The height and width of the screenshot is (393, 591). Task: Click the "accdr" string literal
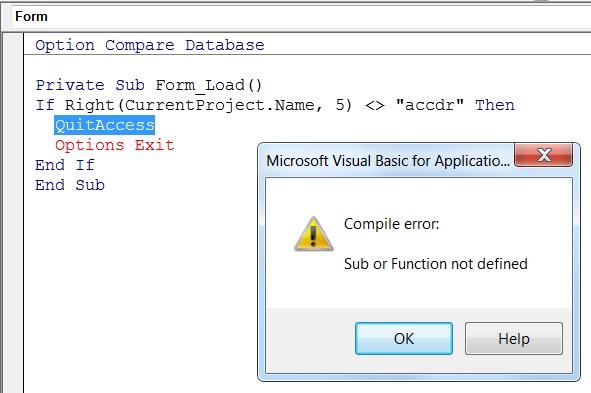[430, 105]
